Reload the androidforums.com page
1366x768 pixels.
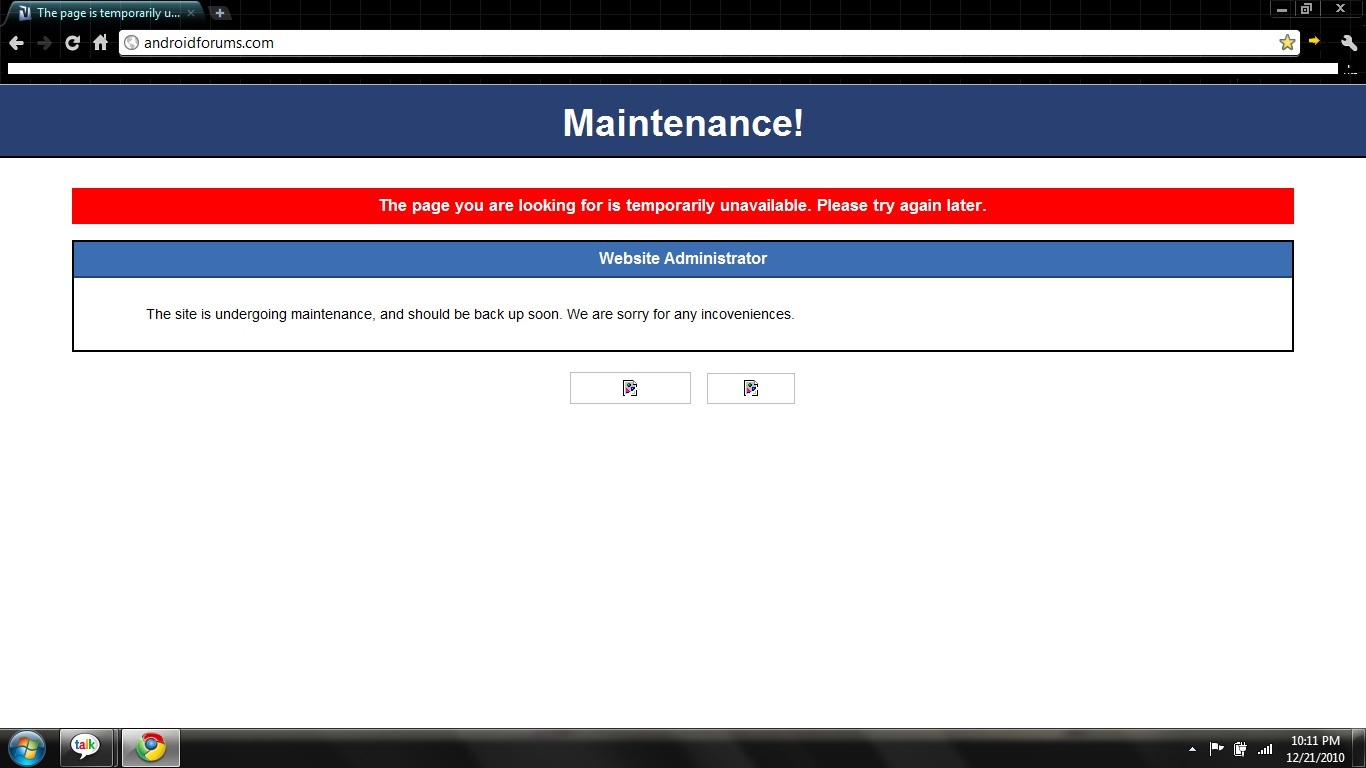pos(72,43)
